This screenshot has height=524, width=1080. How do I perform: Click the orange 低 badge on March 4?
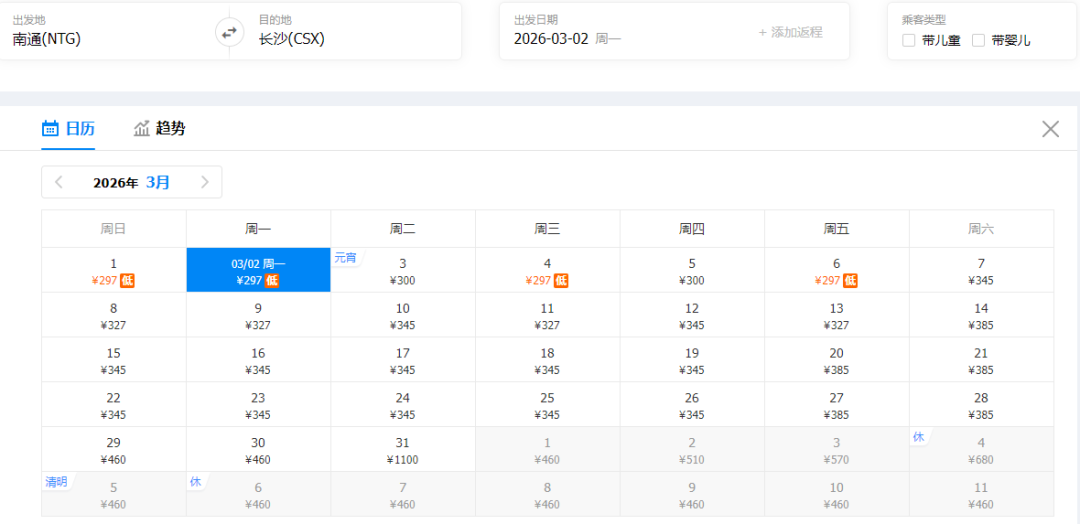[x=561, y=281]
